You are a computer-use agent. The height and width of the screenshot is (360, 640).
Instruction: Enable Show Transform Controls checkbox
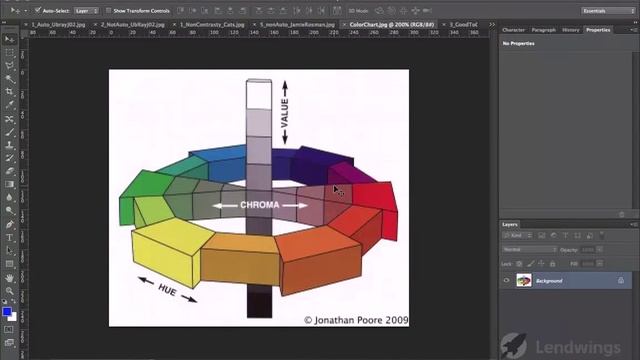[108, 10]
